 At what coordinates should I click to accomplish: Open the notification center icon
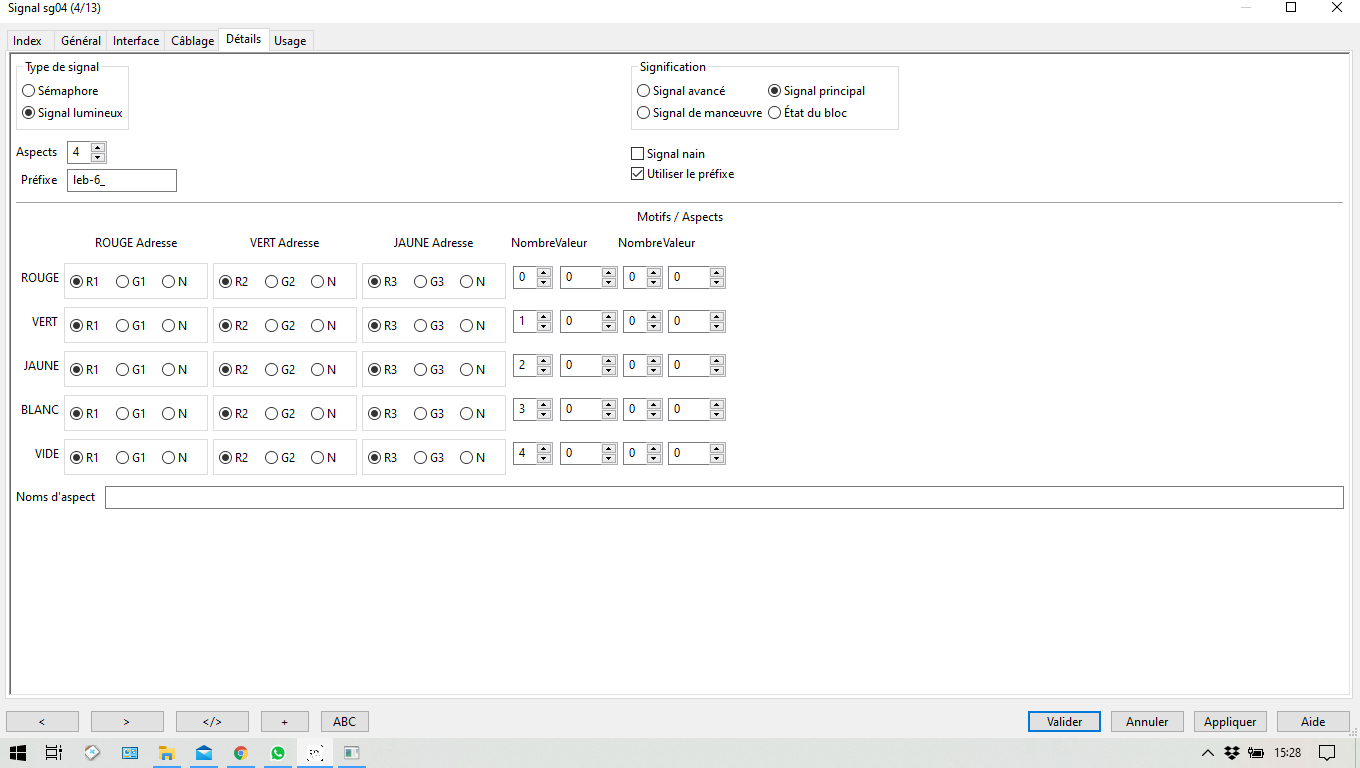[x=1327, y=752]
